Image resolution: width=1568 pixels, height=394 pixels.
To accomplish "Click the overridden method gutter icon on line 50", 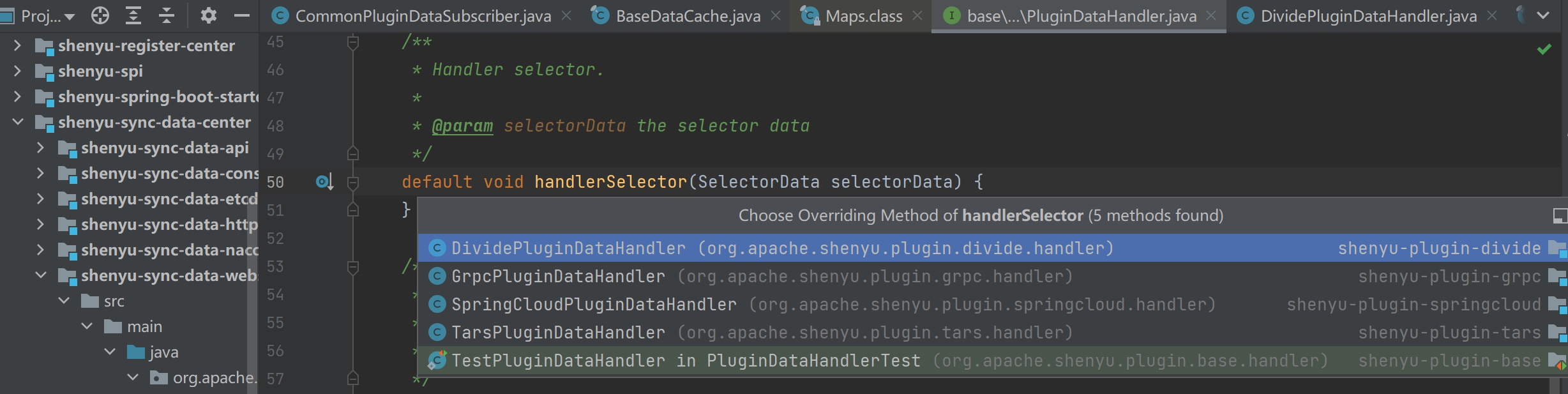I will coord(324,183).
